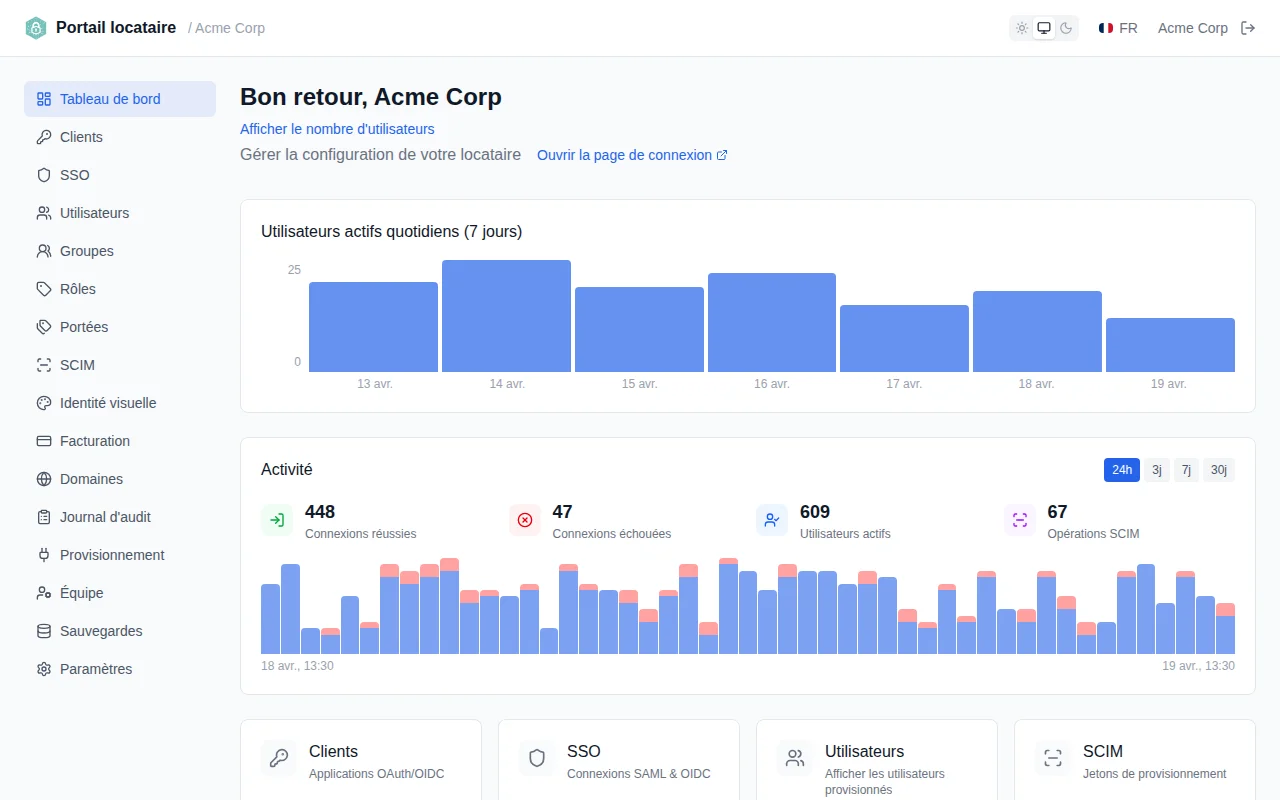The image size is (1280, 800).
Task: Click the logout arrow icon in header
Action: [1248, 28]
